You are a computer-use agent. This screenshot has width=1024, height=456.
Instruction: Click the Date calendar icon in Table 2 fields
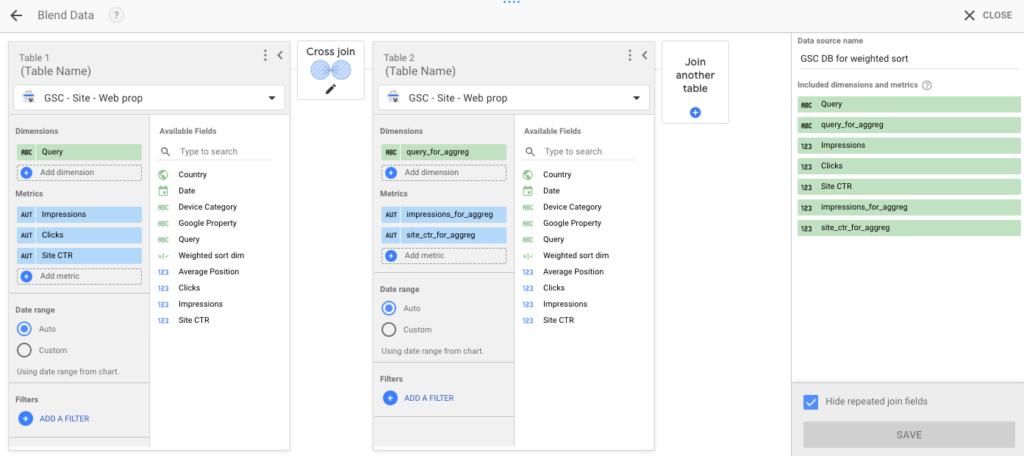click(x=528, y=191)
